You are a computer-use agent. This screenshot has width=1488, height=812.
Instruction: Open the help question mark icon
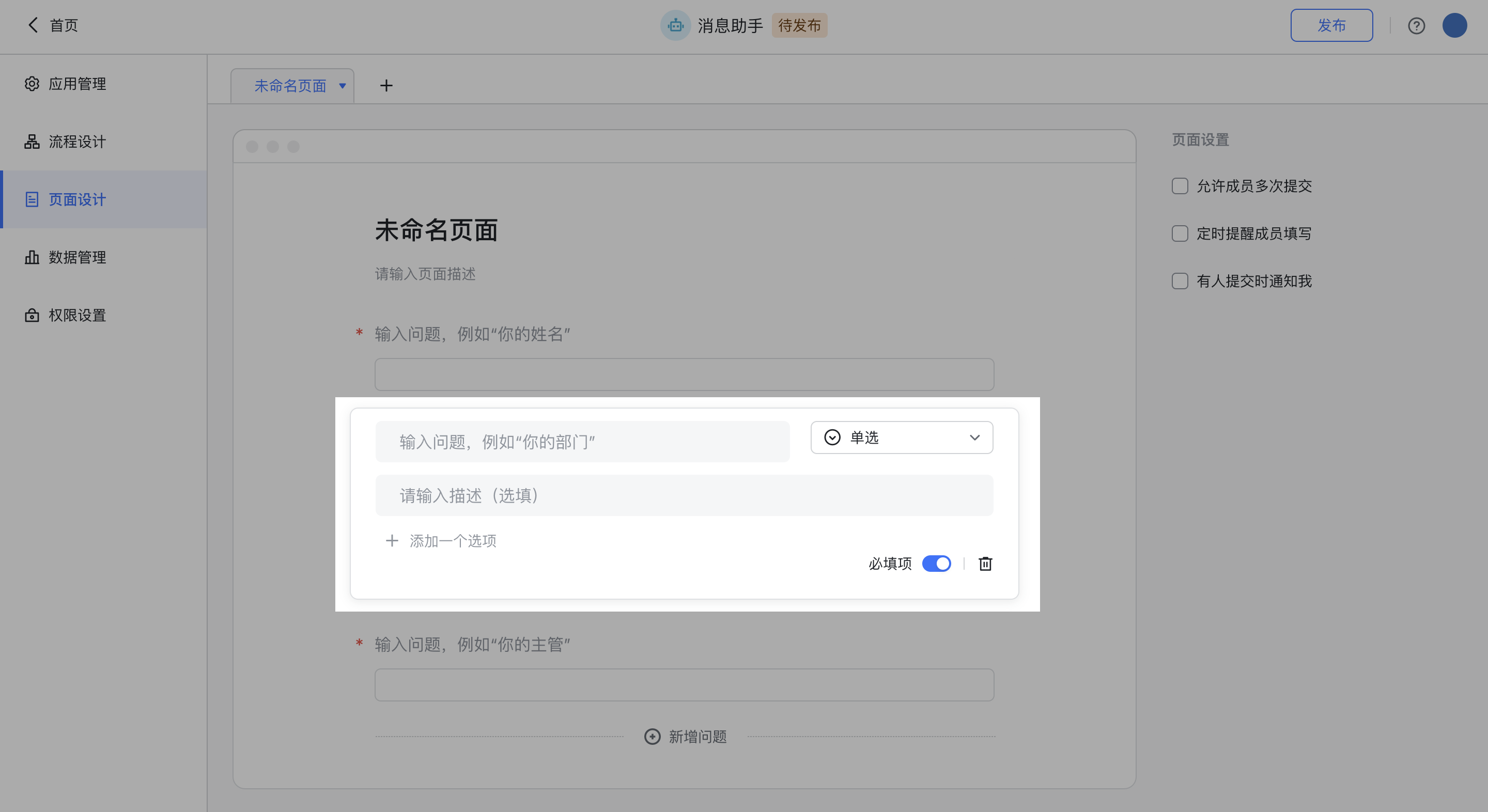coord(1416,25)
